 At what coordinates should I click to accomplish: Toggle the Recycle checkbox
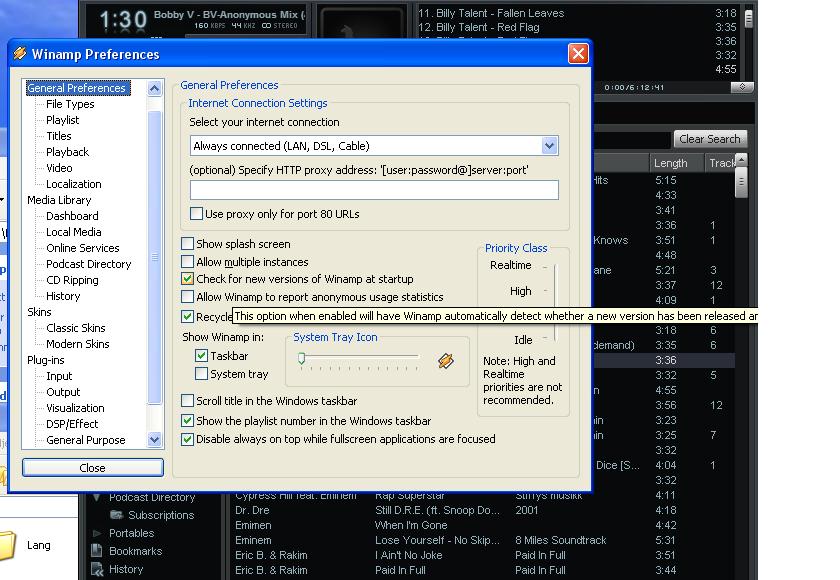coord(188,317)
